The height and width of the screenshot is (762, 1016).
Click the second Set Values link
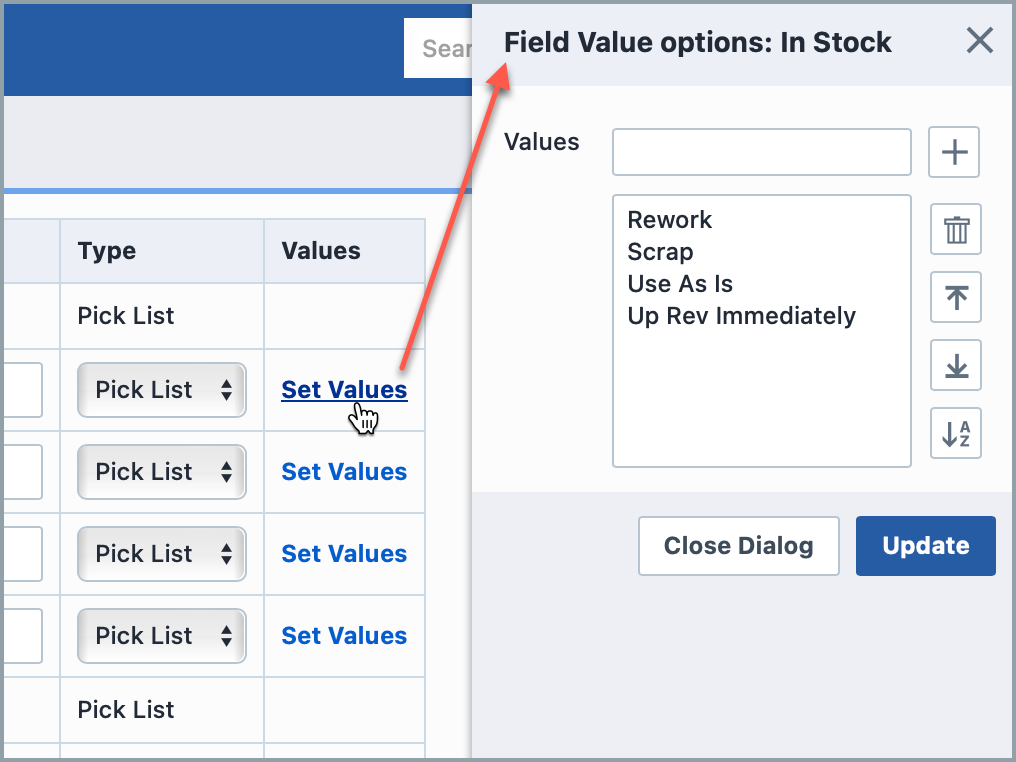coord(344,472)
